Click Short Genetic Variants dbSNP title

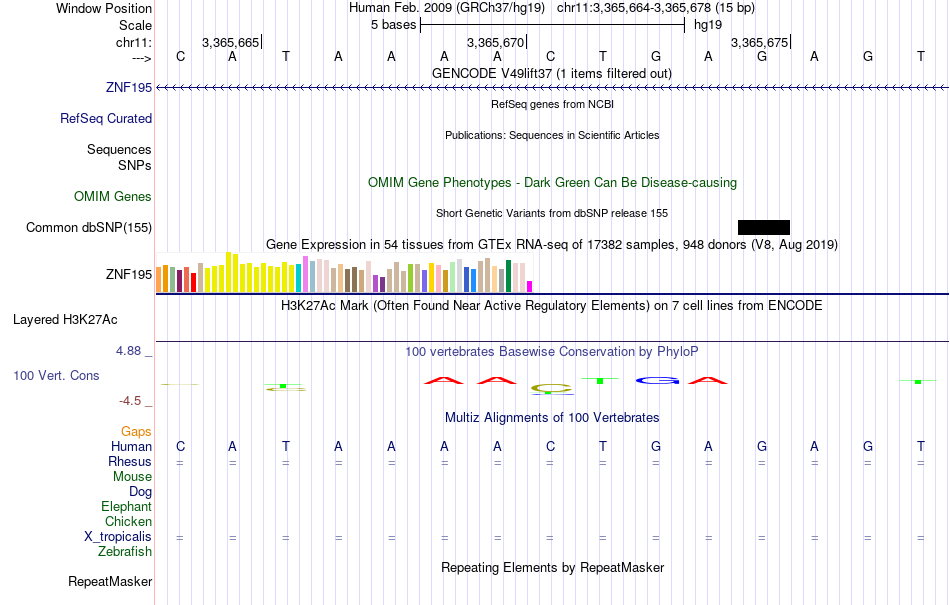coord(552,213)
